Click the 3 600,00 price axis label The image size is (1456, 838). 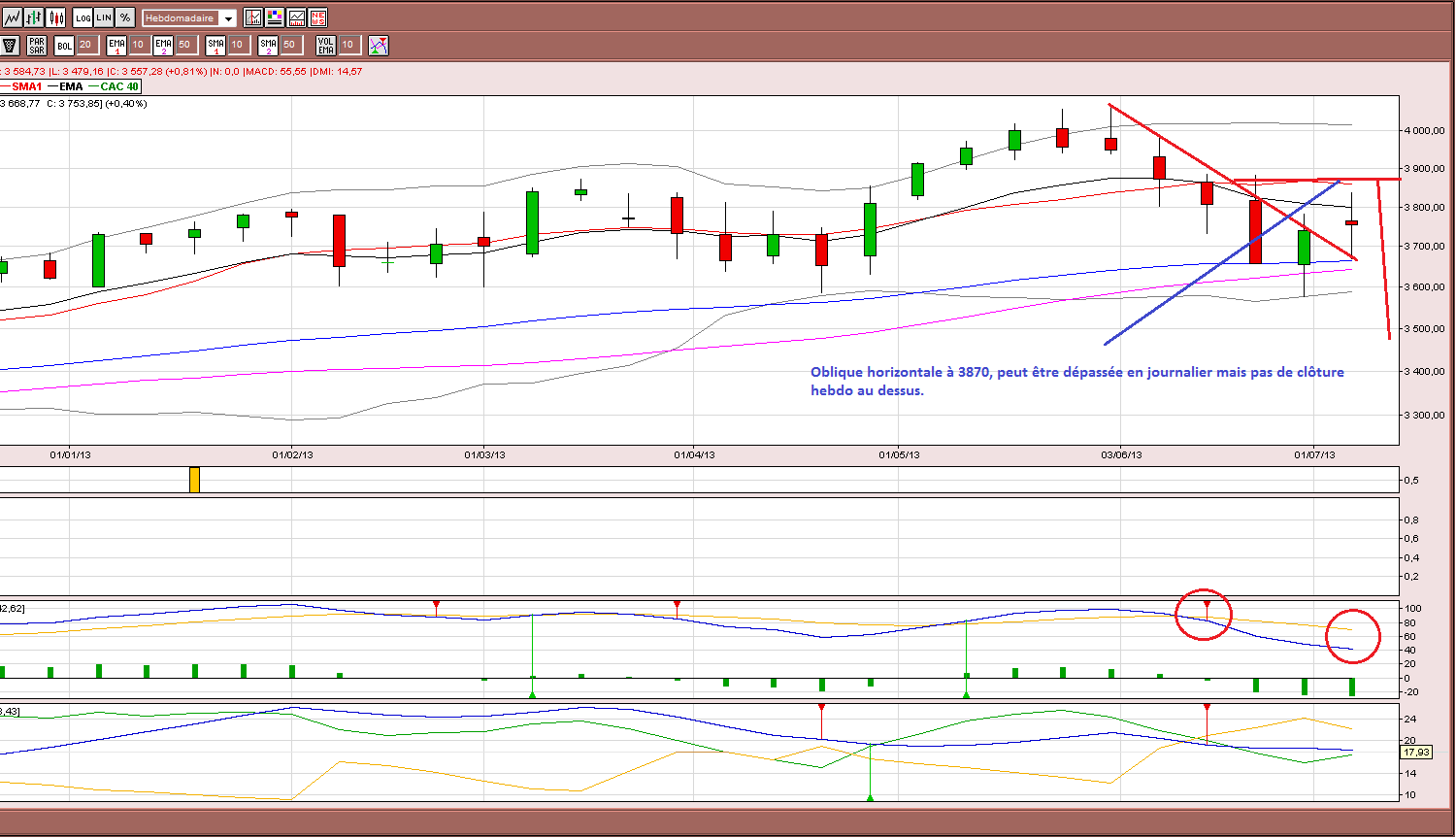[1424, 287]
